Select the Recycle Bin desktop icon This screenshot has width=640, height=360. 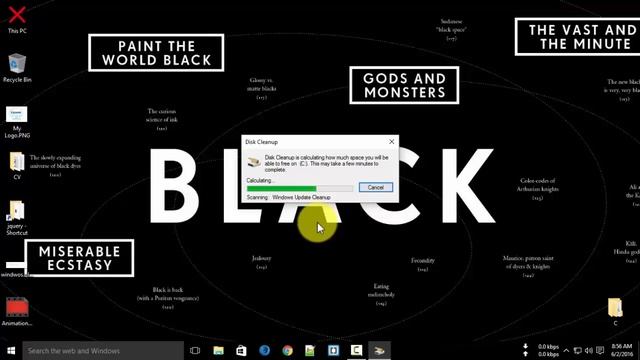coord(17,68)
